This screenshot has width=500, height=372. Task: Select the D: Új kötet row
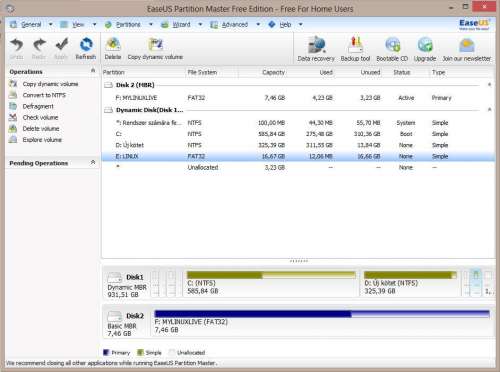(298, 145)
